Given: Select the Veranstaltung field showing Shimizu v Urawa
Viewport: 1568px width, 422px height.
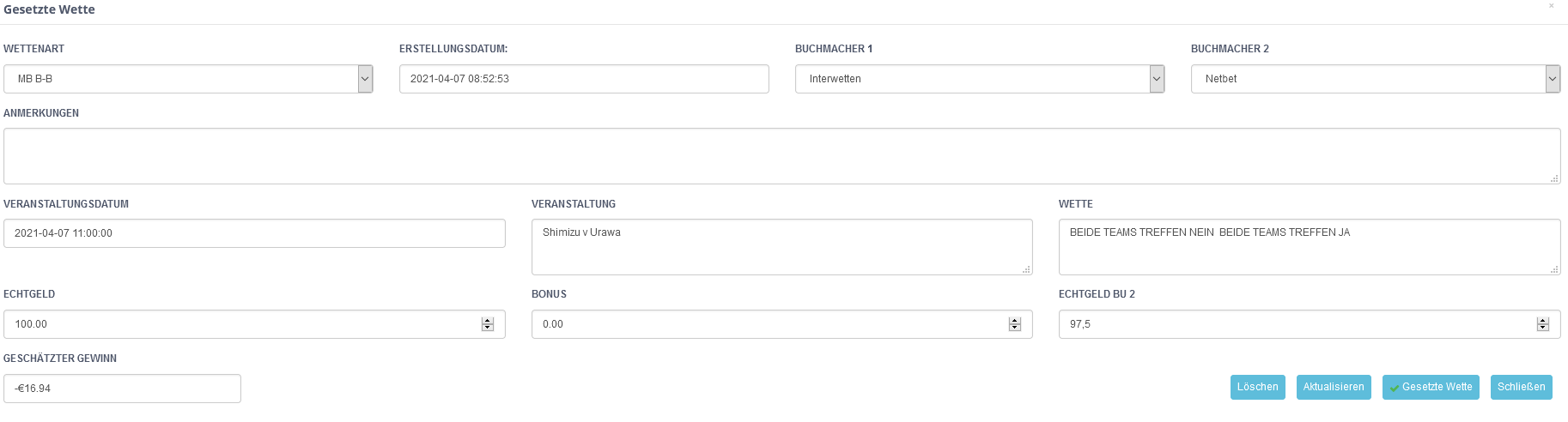Looking at the screenshot, I should coord(781,247).
